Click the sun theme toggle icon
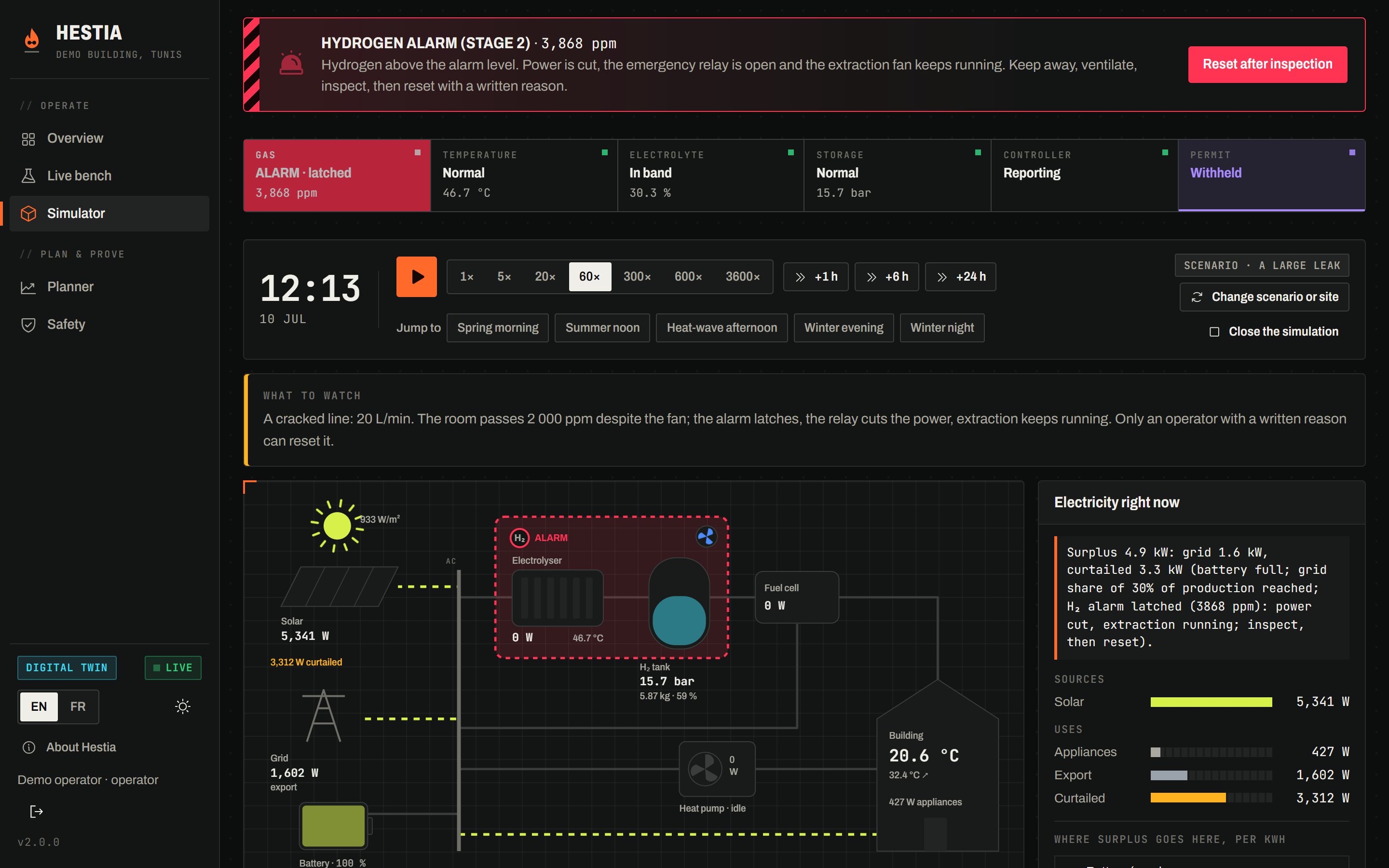The height and width of the screenshot is (868, 1389). (x=182, y=706)
